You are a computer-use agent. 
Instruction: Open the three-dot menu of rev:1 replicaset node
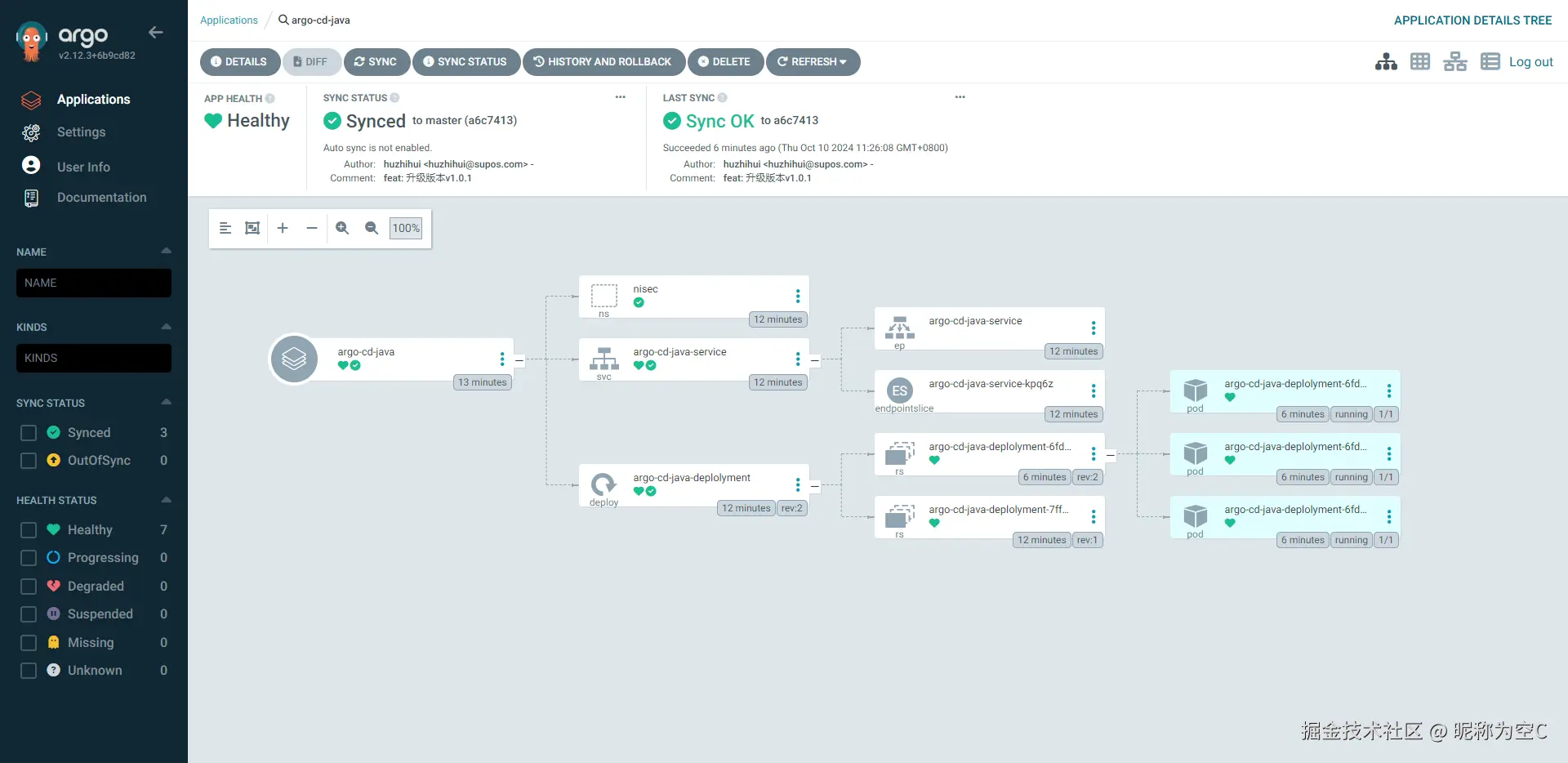click(x=1094, y=517)
